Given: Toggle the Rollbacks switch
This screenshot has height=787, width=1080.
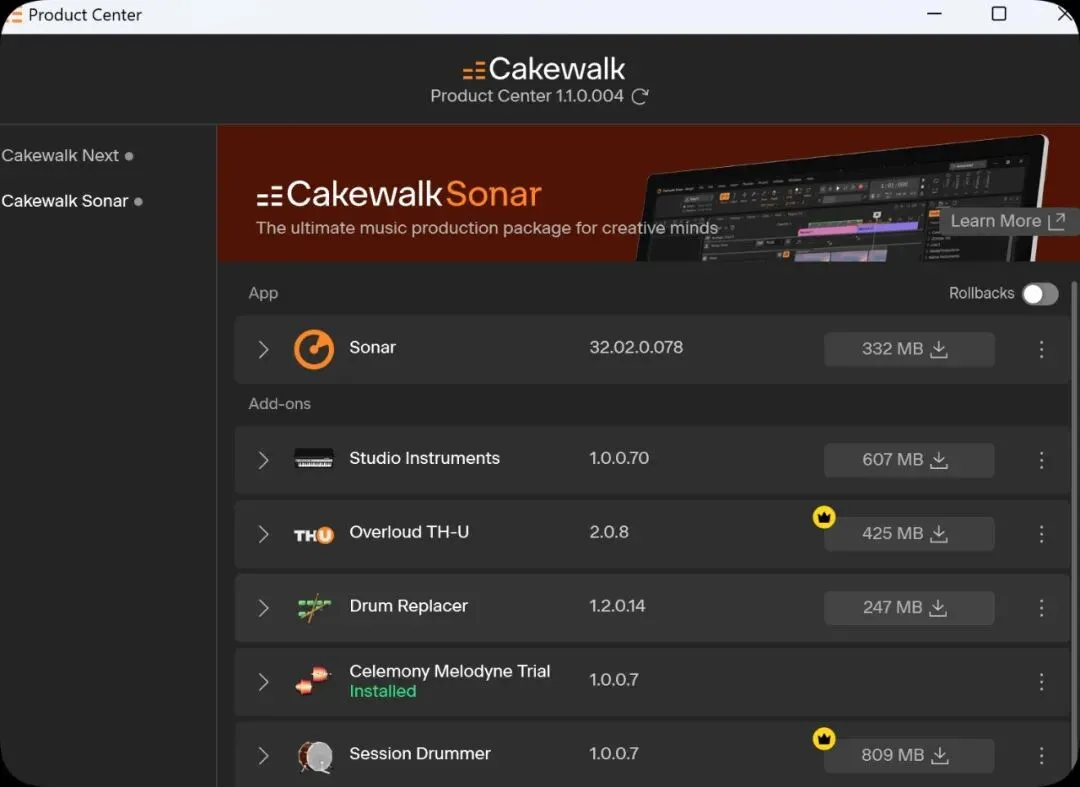Looking at the screenshot, I should click(x=1040, y=294).
